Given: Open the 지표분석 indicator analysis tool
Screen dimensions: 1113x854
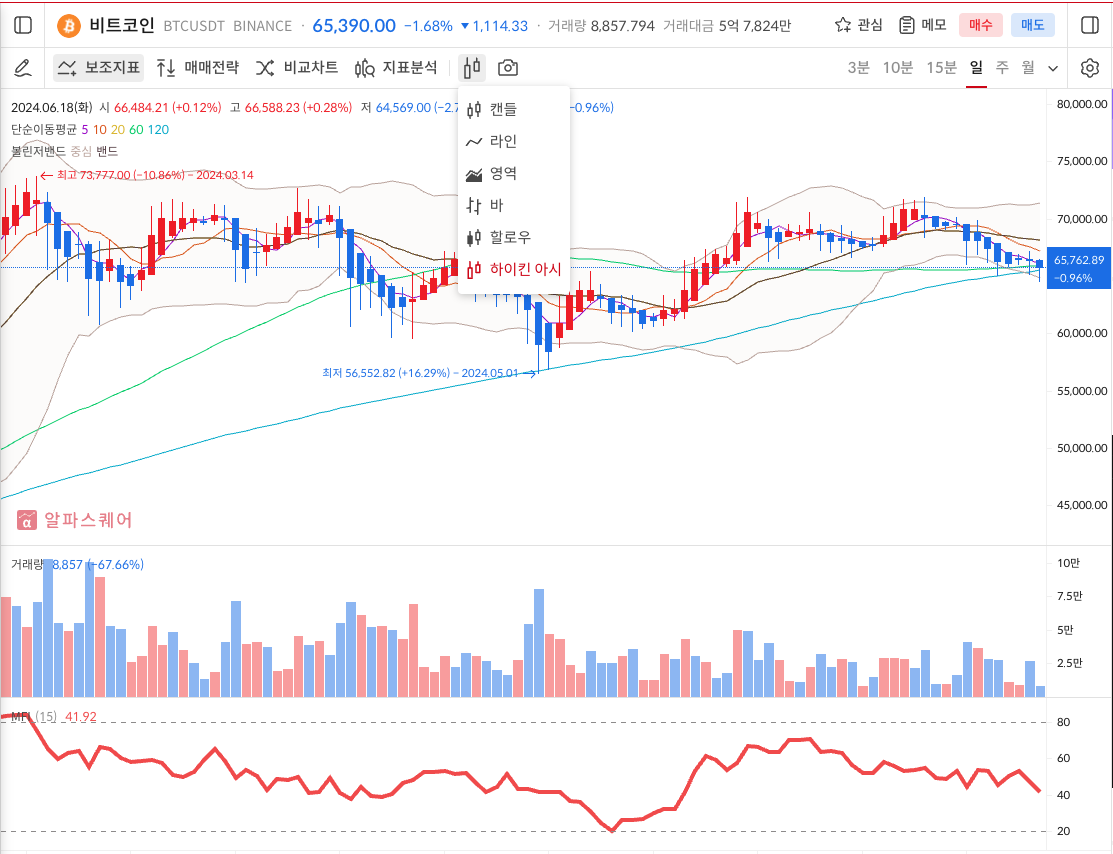Looking at the screenshot, I should (x=396, y=68).
